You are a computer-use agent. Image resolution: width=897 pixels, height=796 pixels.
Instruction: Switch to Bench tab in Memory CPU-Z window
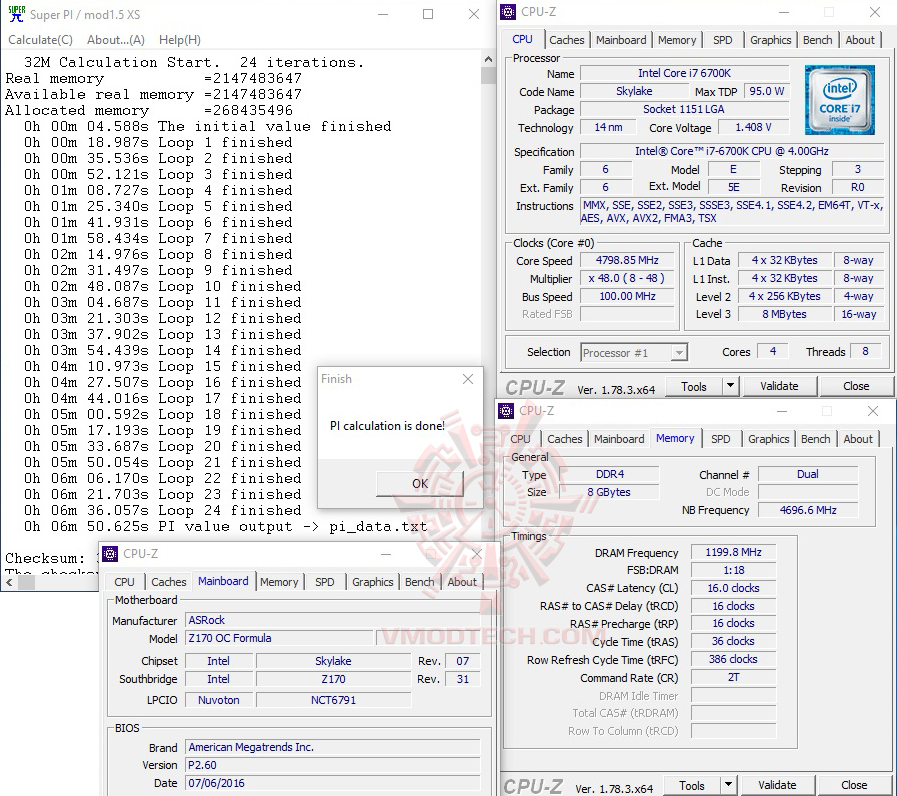pos(815,439)
